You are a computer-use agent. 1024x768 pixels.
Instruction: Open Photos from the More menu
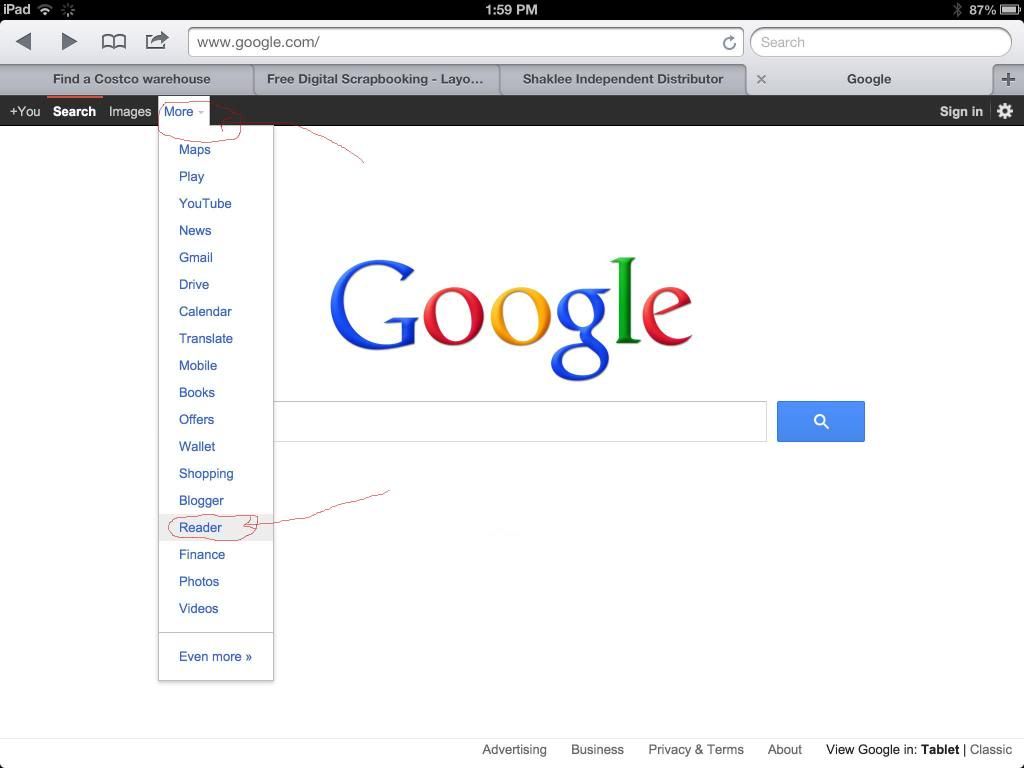199,581
